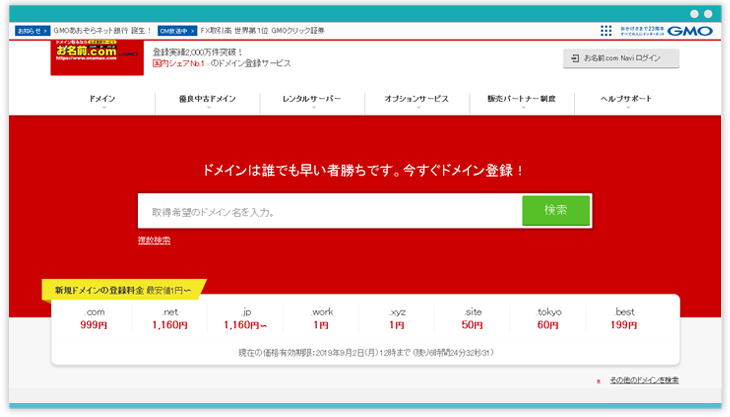Select the .best 199円 domain price
The image size is (730, 417).
pyautogui.click(x=624, y=318)
